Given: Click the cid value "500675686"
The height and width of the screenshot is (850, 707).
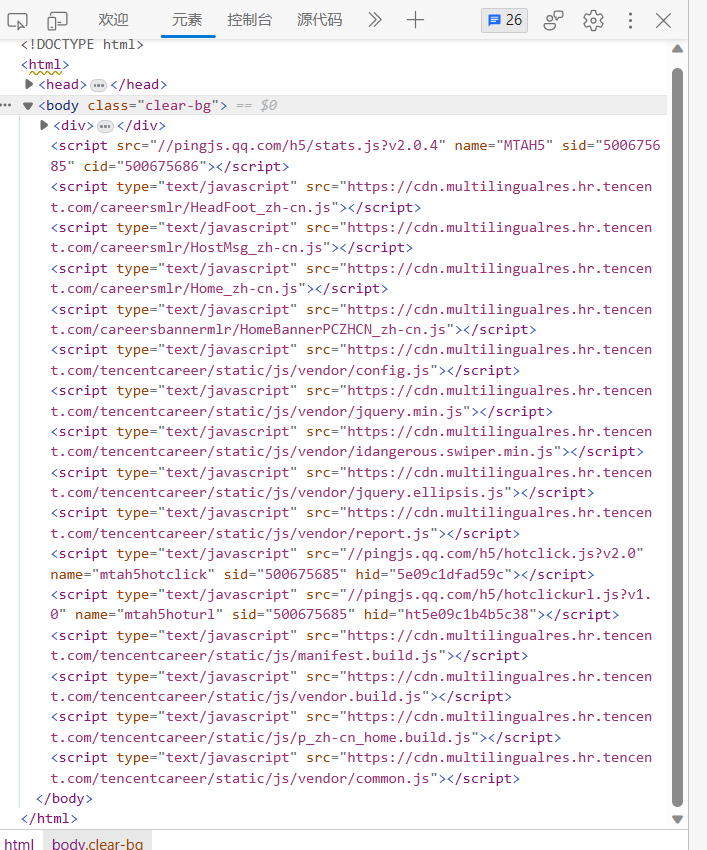Looking at the screenshot, I should tap(162, 166).
